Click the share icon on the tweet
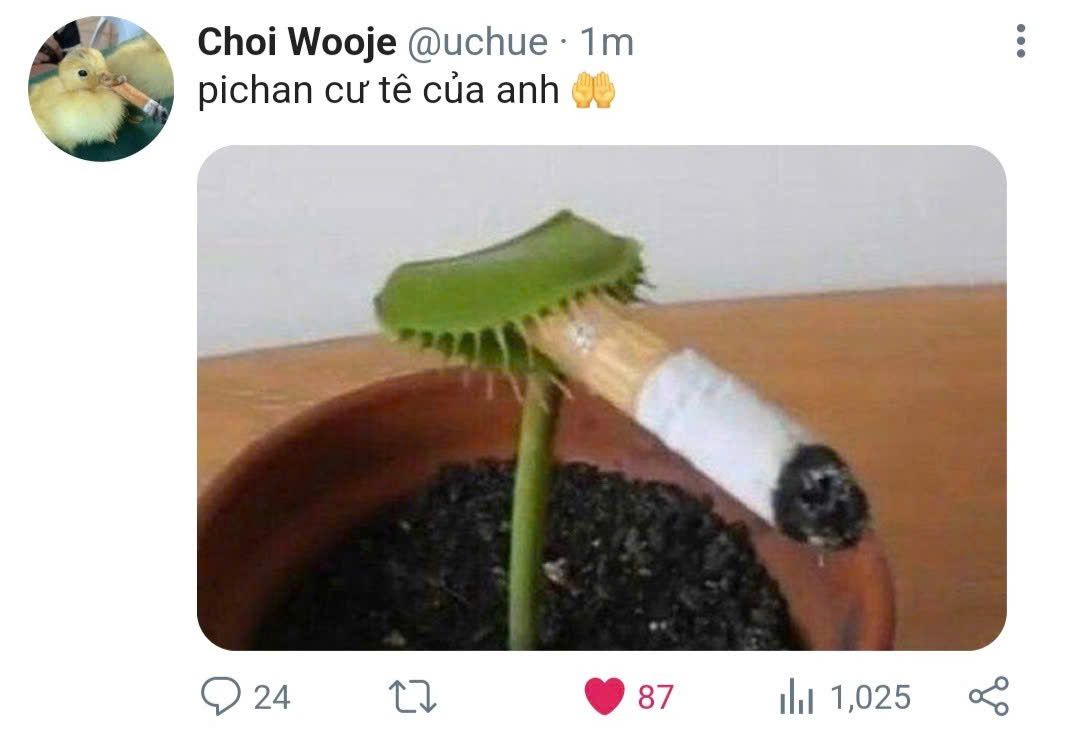The width and height of the screenshot is (1080, 734). pos(989,696)
